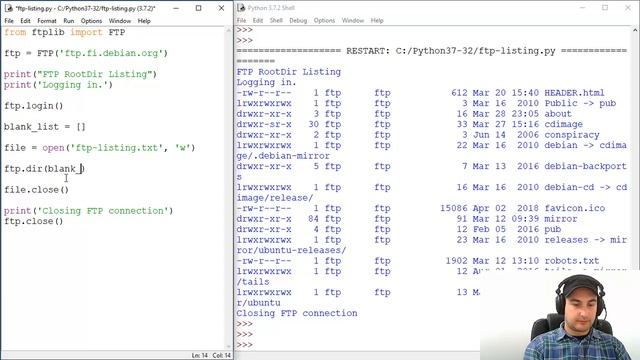Close the Python Shell window
Screen dimensions: 640x360
[628, 8]
